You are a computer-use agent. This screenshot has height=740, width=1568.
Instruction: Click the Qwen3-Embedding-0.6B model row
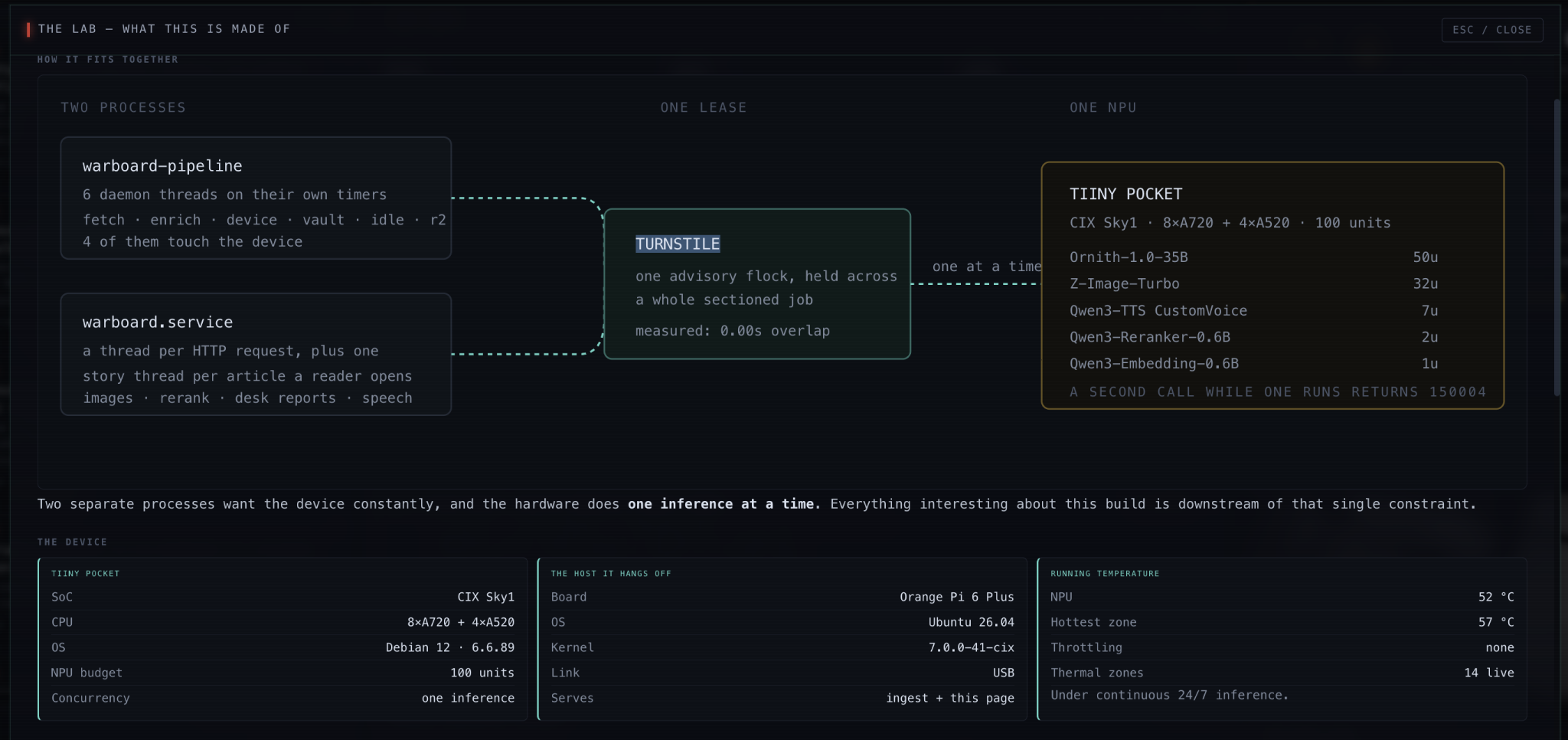tap(1254, 363)
